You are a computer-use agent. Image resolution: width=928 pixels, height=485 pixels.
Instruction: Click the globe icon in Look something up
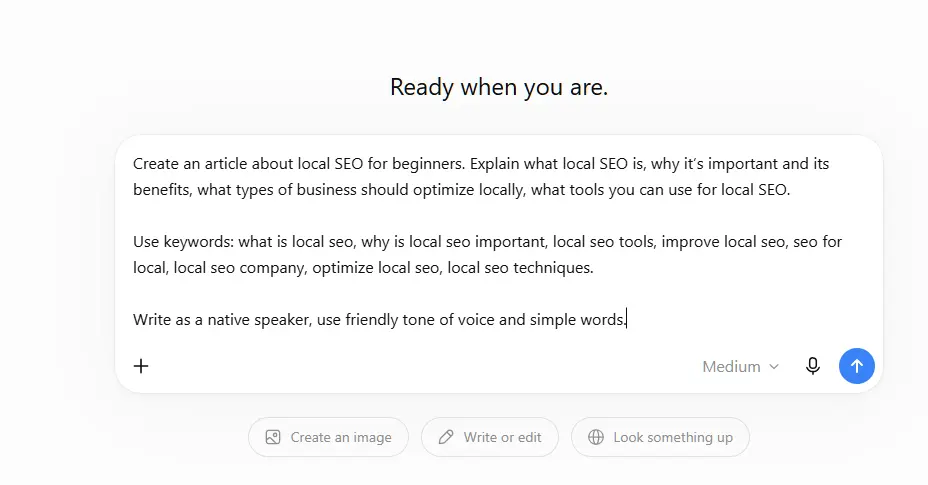pos(596,437)
